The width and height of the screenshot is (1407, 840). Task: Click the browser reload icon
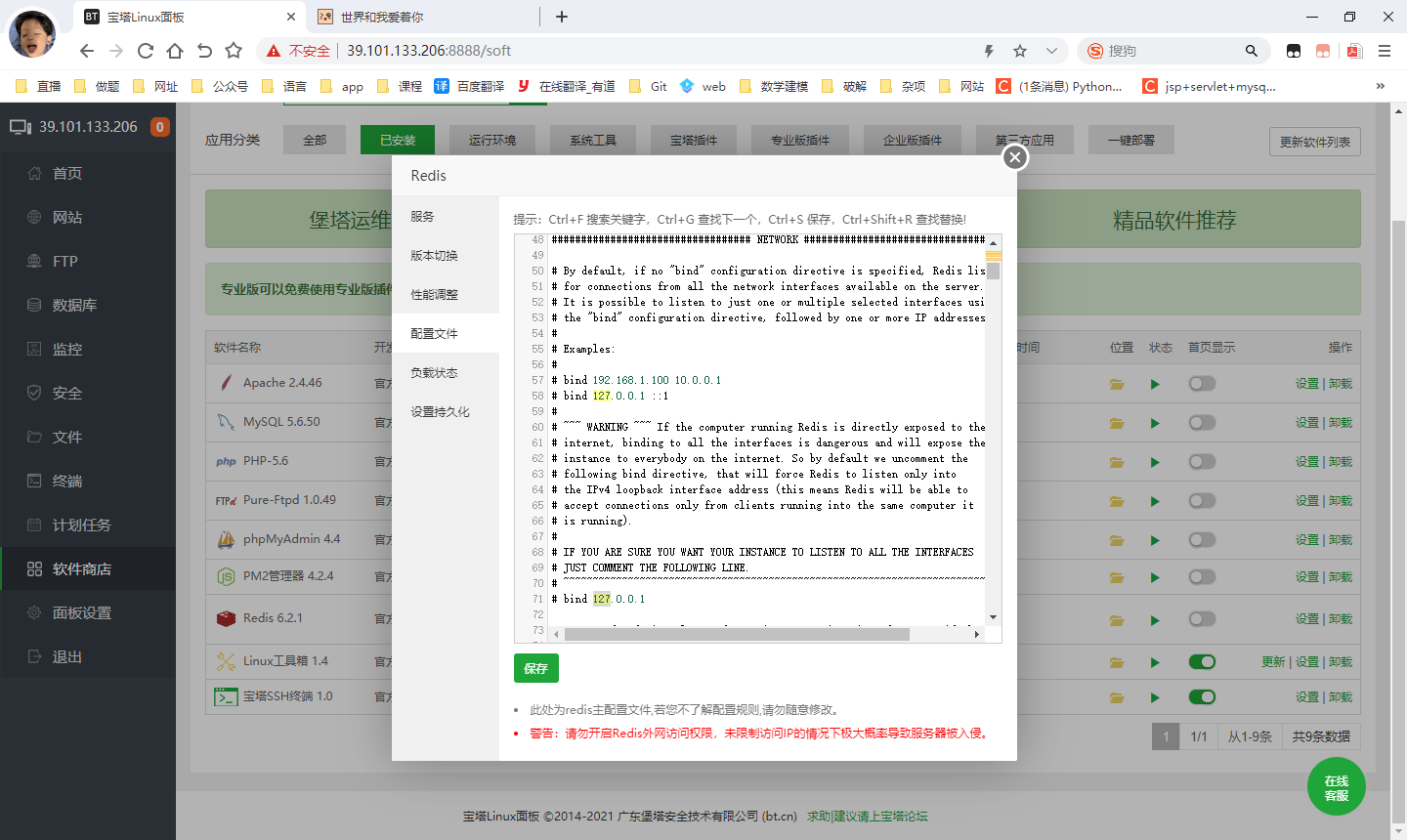point(146,51)
